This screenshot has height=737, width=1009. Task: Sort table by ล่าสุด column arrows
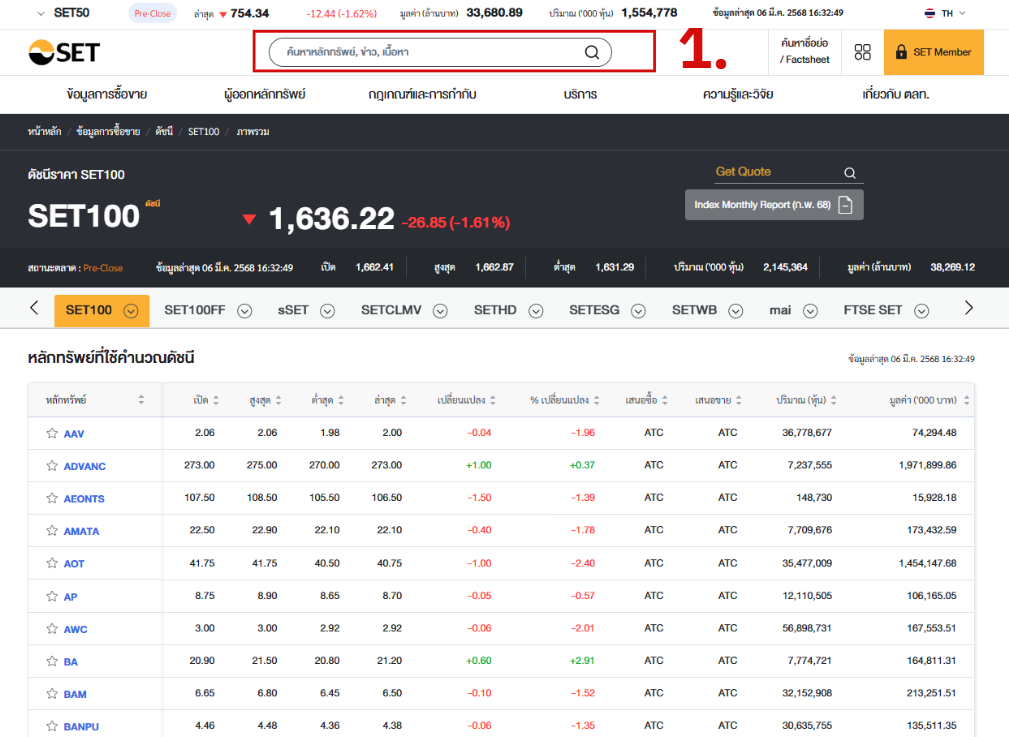tap(403, 400)
